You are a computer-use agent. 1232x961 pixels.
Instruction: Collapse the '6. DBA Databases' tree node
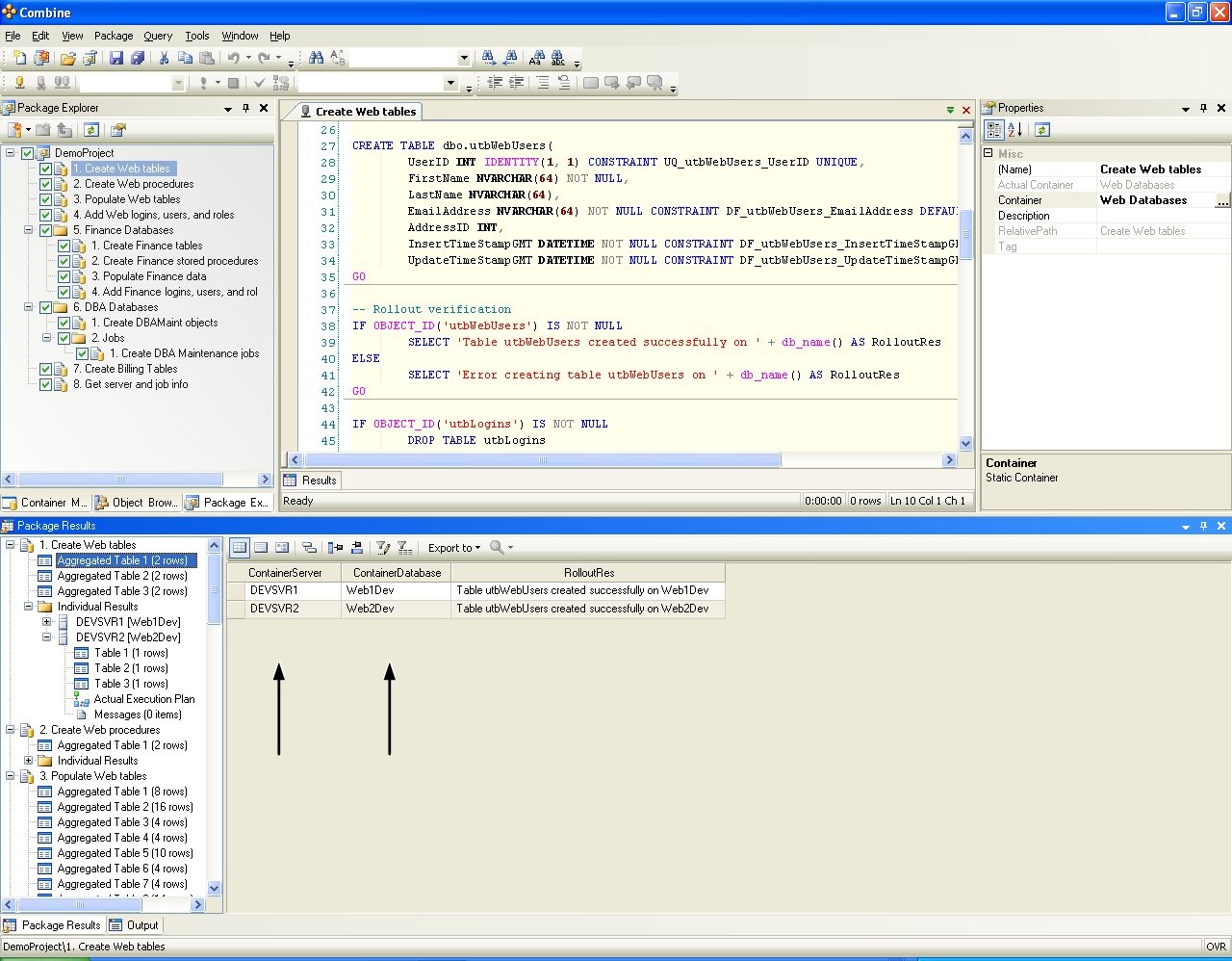pos(29,307)
